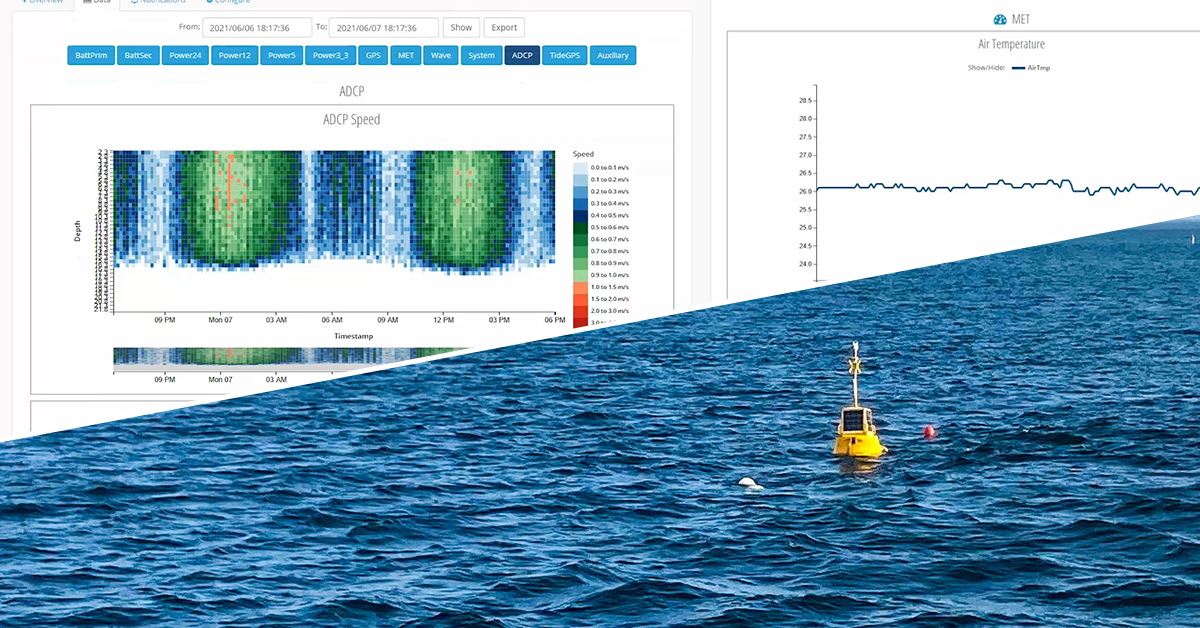The image size is (1200, 628).
Task: Switch the System sensor display on
Action: (481, 55)
